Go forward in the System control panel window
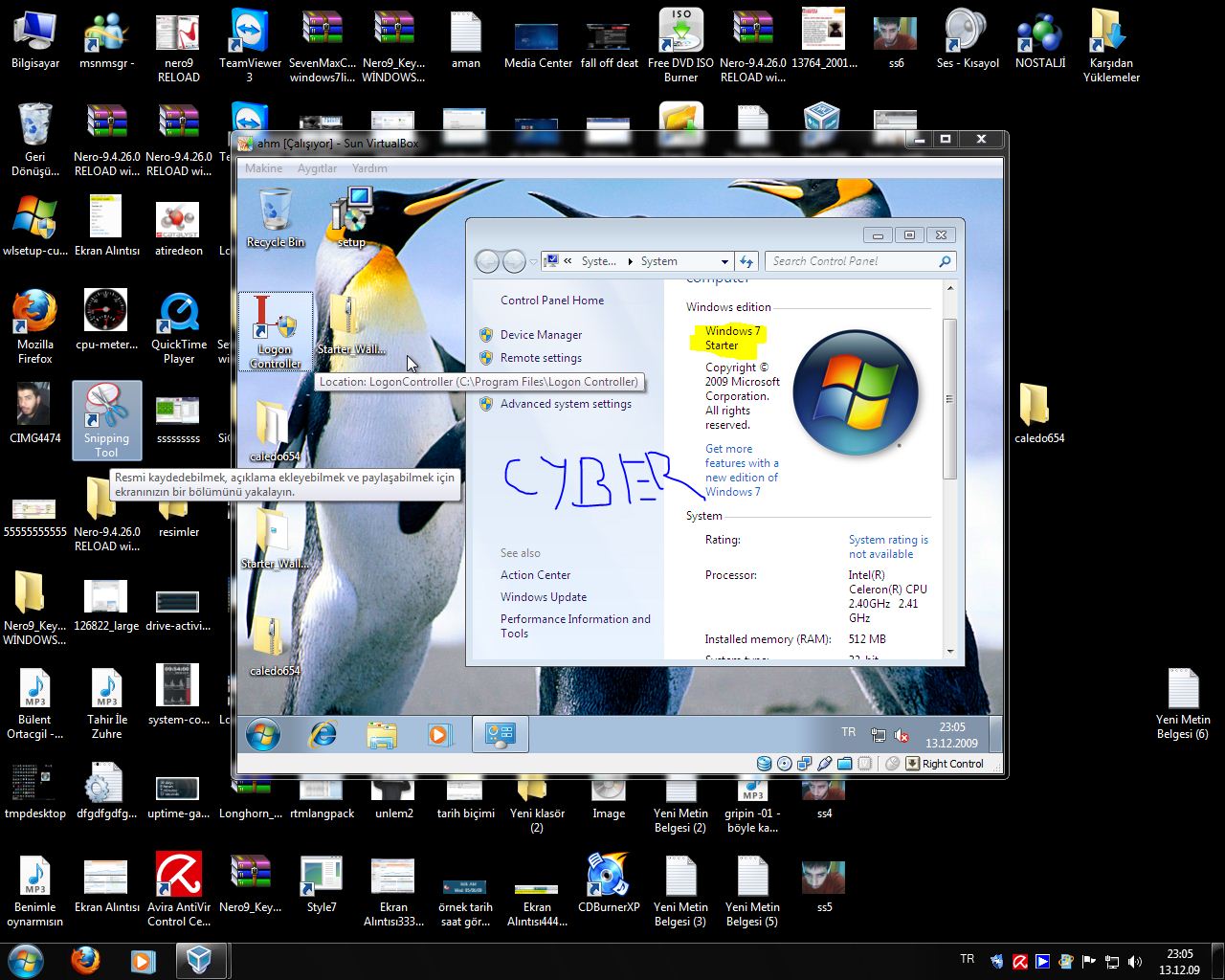Viewport: 1225px width, 980px height. [x=514, y=261]
